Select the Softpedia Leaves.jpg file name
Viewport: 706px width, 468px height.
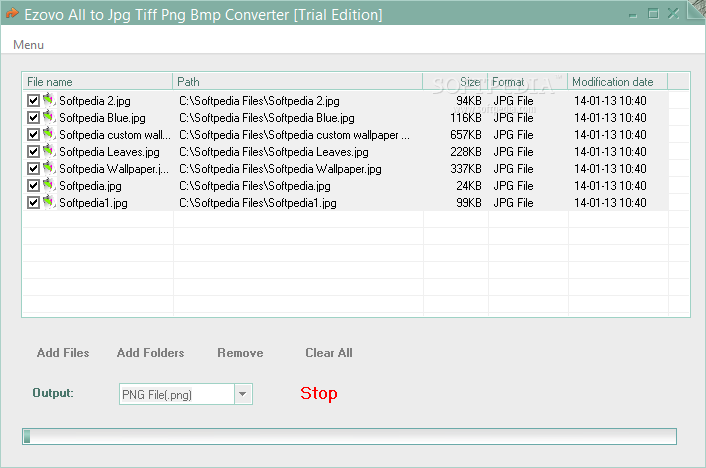[x=109, y=152]
